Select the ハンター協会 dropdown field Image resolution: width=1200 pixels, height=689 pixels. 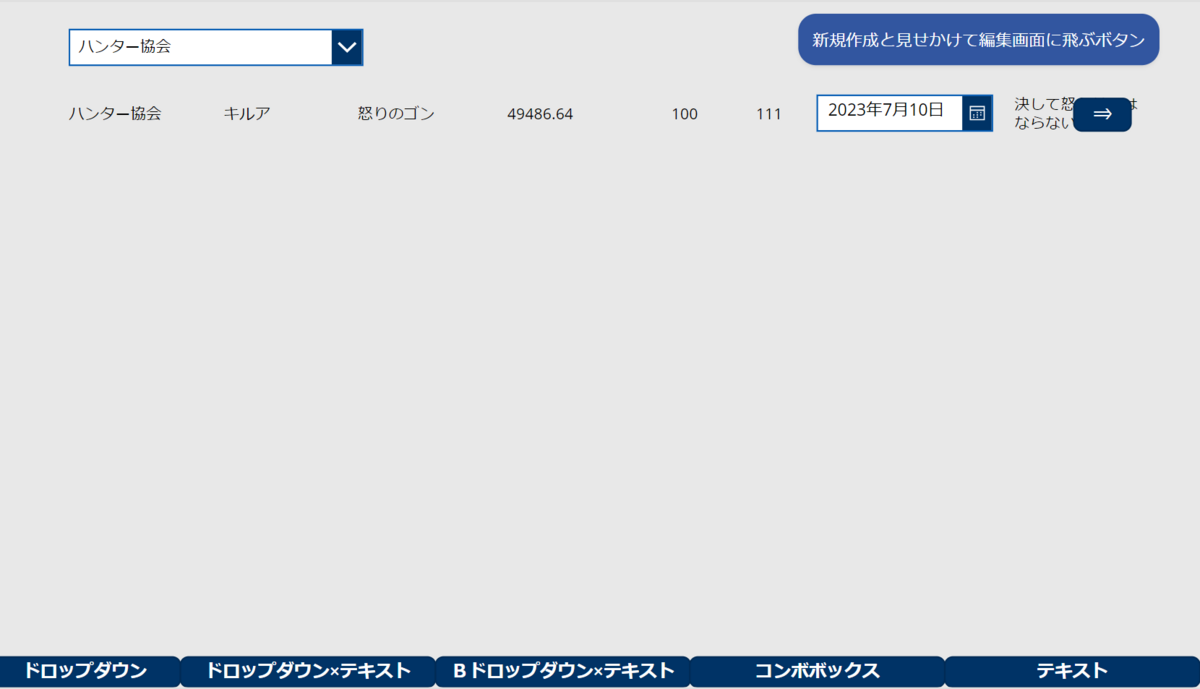coord(215,47)
